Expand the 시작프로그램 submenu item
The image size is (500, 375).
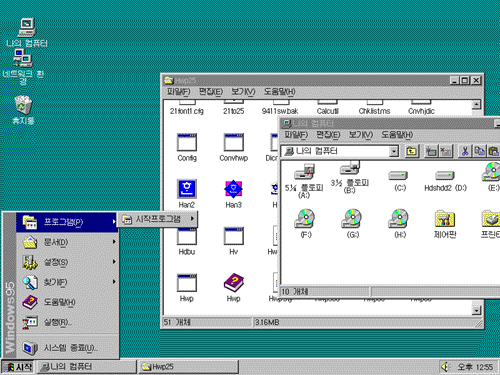(158, 219)
